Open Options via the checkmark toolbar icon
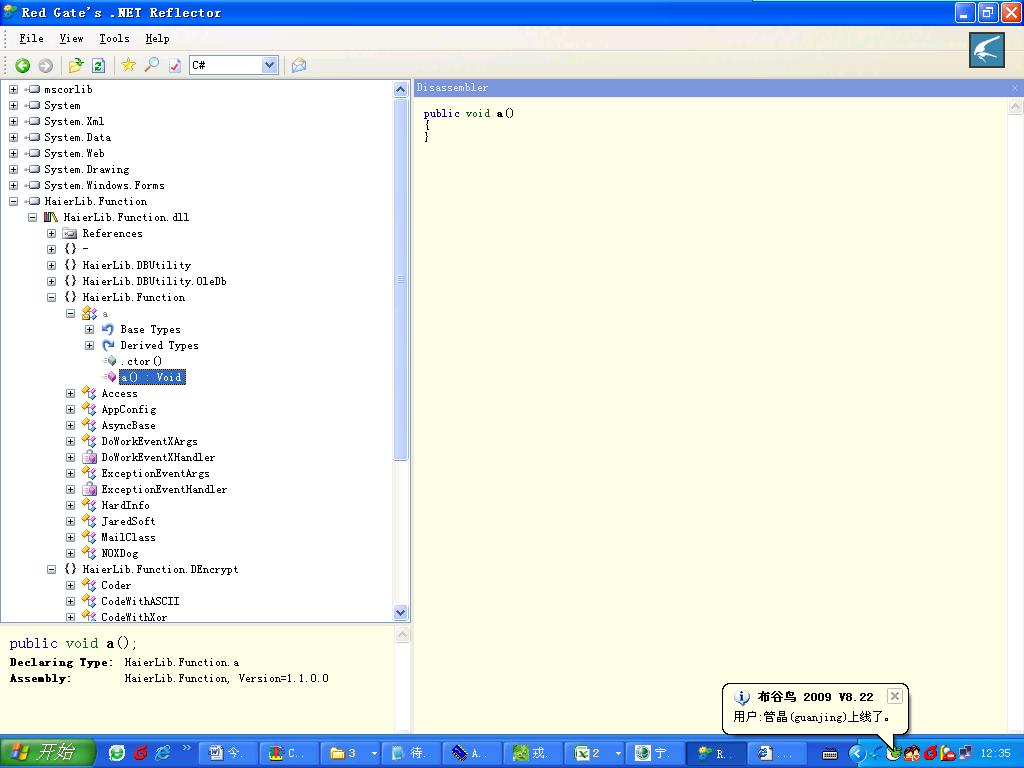 pyautogui.click(x=174, y=65)
